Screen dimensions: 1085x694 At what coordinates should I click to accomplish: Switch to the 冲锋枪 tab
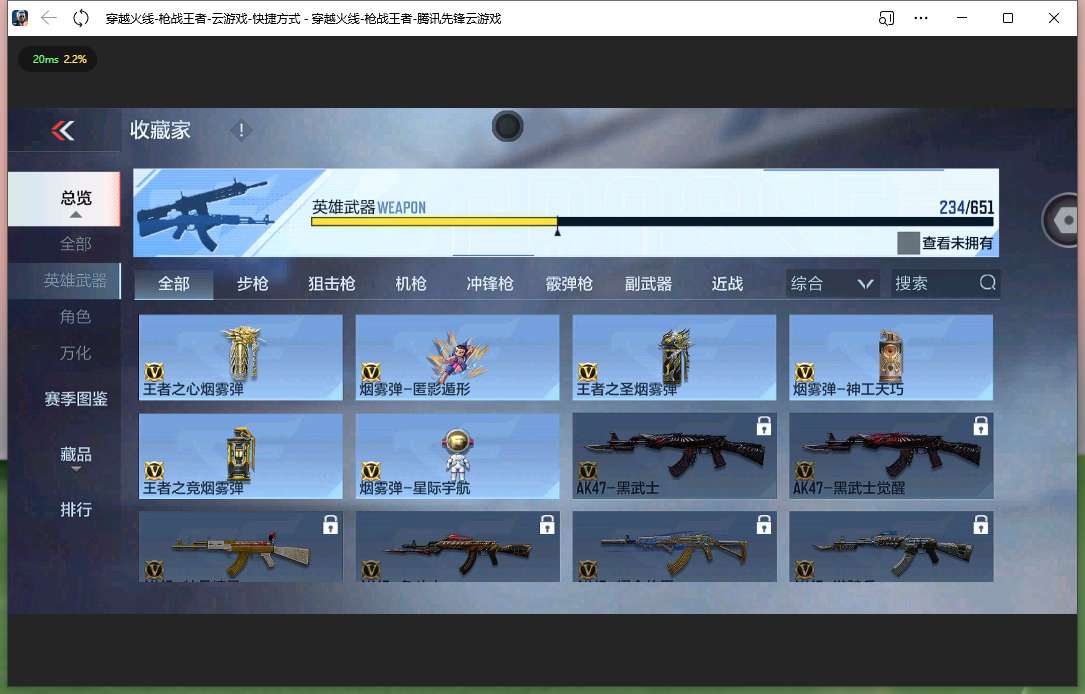point(490,284)
